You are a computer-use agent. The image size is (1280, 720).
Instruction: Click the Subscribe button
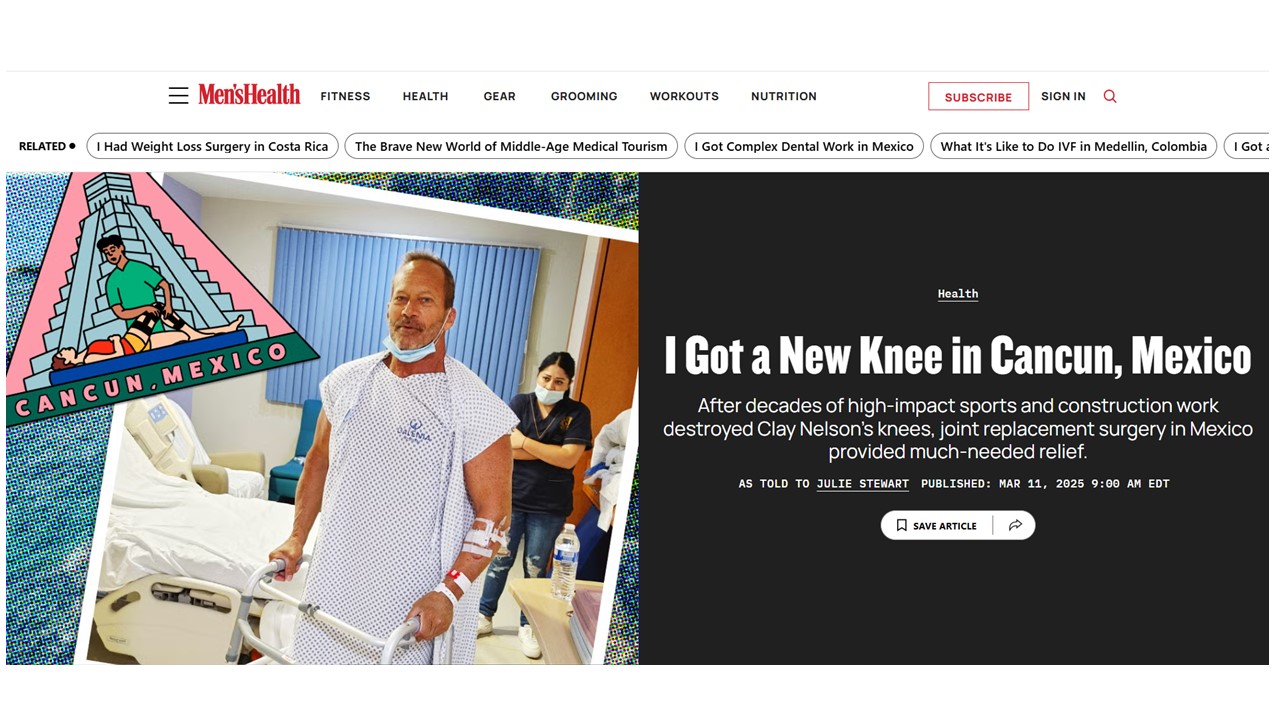pyautogui.click(x=978, y=97)
